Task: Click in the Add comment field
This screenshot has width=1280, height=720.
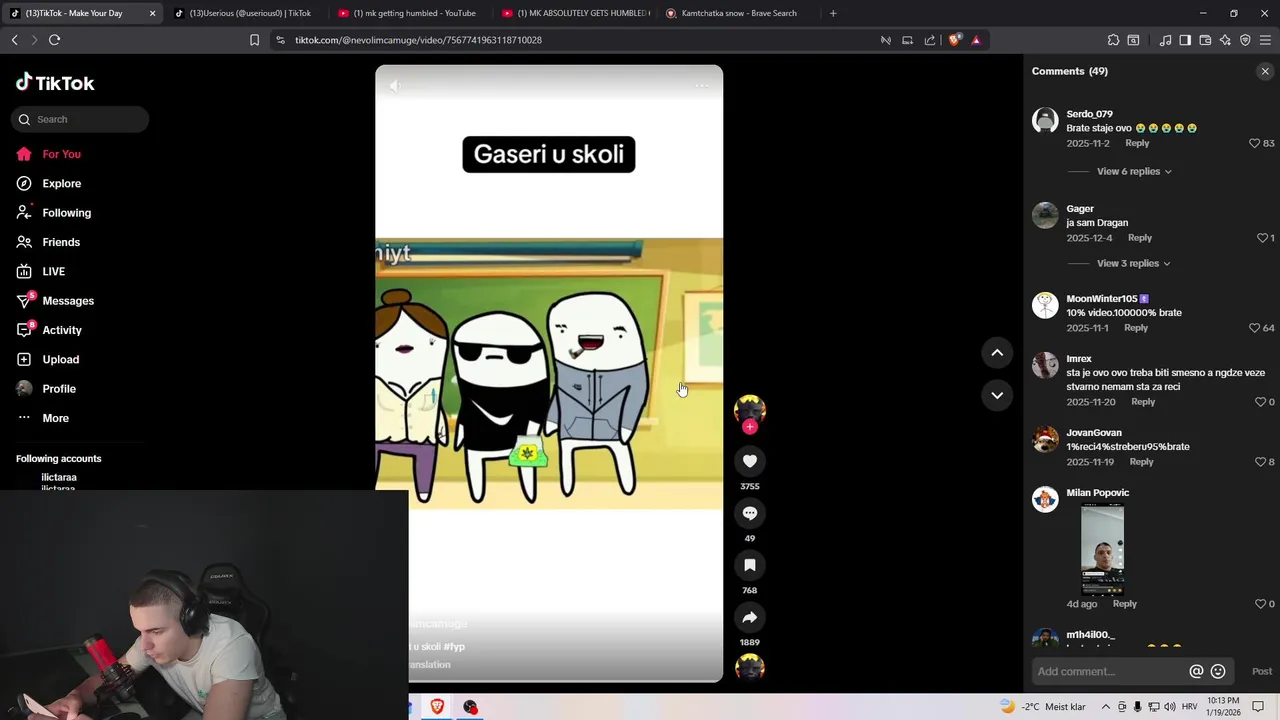Action: [1108, 672]
